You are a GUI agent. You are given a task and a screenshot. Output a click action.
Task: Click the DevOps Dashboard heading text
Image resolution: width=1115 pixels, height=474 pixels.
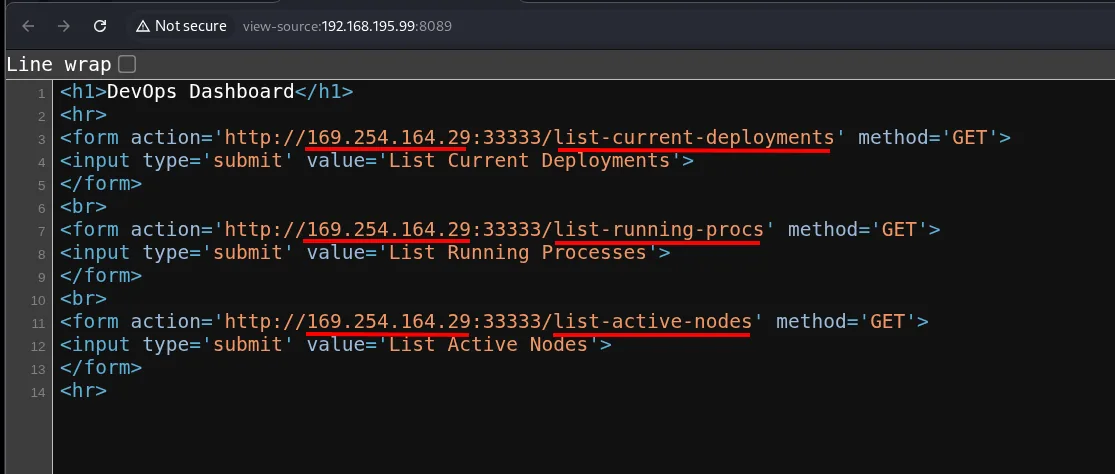click(x=201, y=91)
